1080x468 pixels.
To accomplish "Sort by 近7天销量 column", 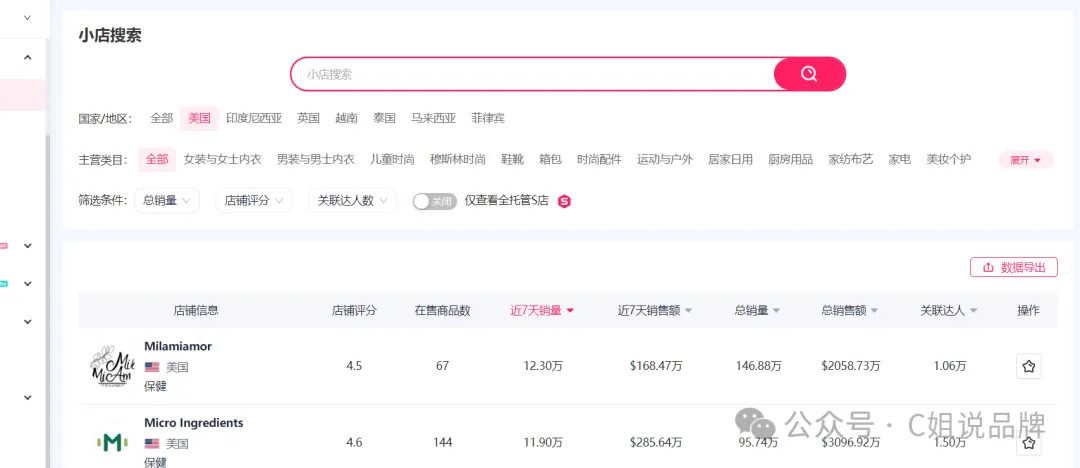I will click(x=541, y=311).
